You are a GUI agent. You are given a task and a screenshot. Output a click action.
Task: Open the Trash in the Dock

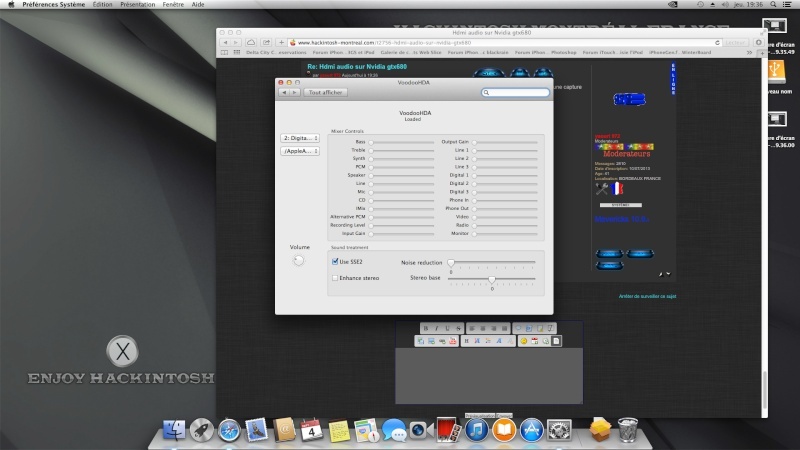[628, 430]
